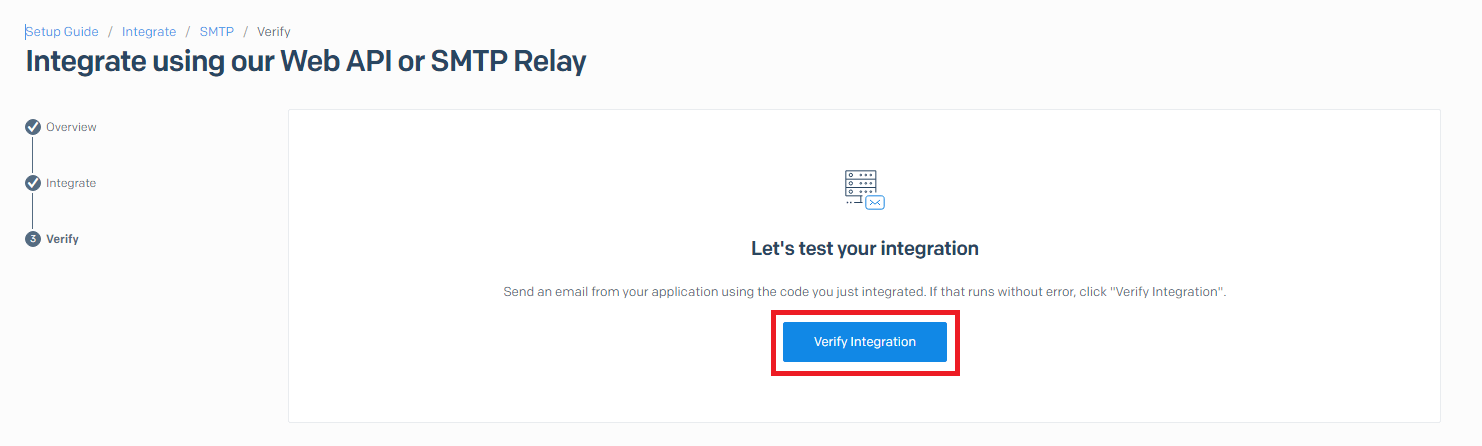This screenshot has height=446, width=1482.
Task: Select the Overview step label in sidebar
Action: click(71, 127)
